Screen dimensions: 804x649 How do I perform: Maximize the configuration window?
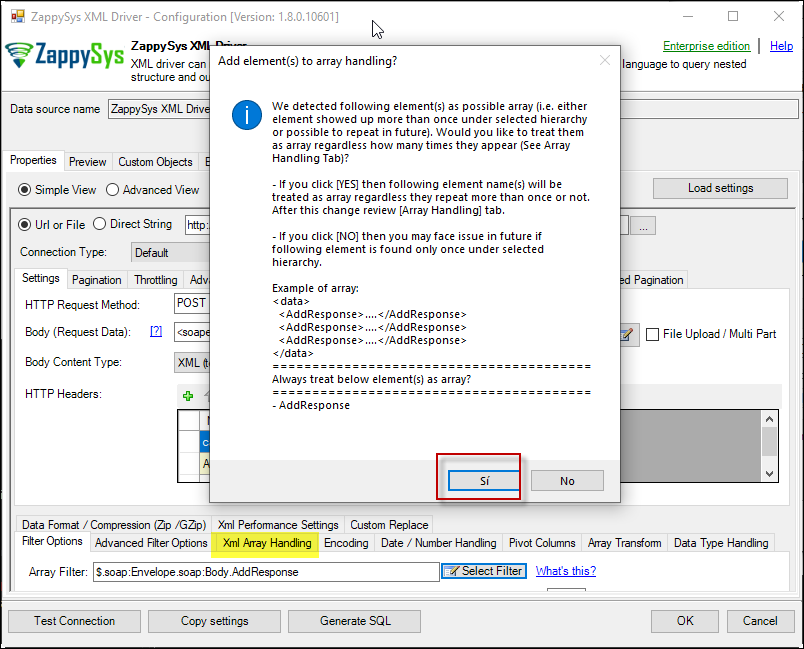[733, 16]
